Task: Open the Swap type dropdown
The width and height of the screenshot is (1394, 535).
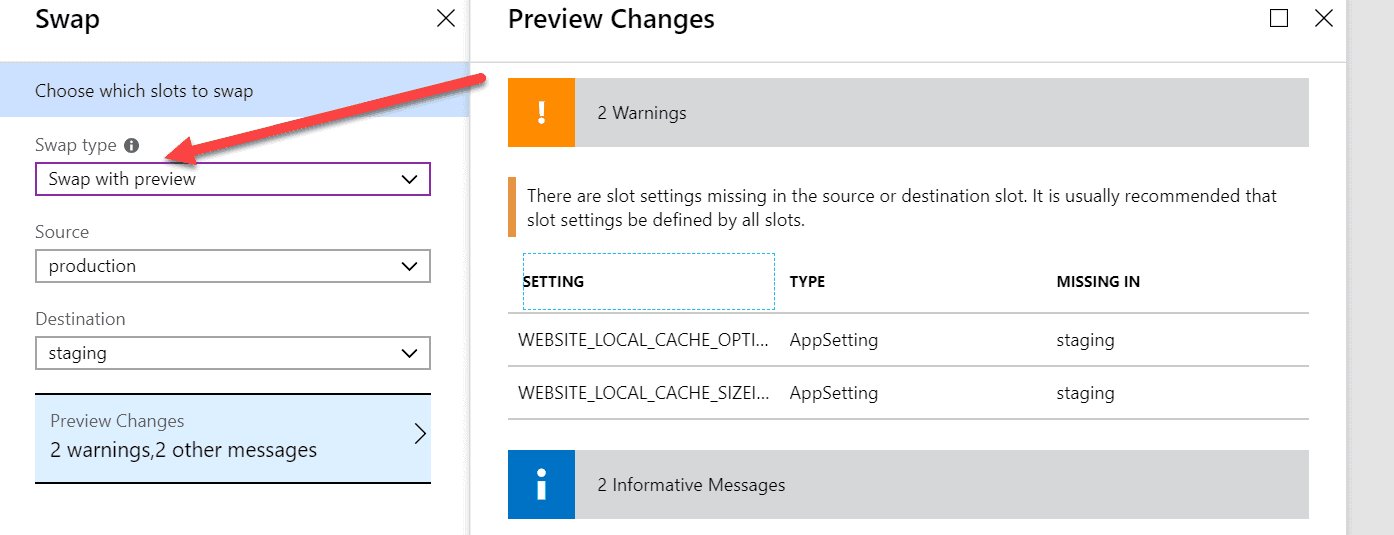Action: (x=233, y=179)
